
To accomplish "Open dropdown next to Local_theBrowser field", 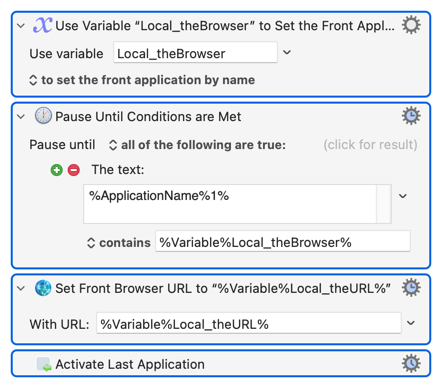I will pyautogui.click(x=287, y=52).
